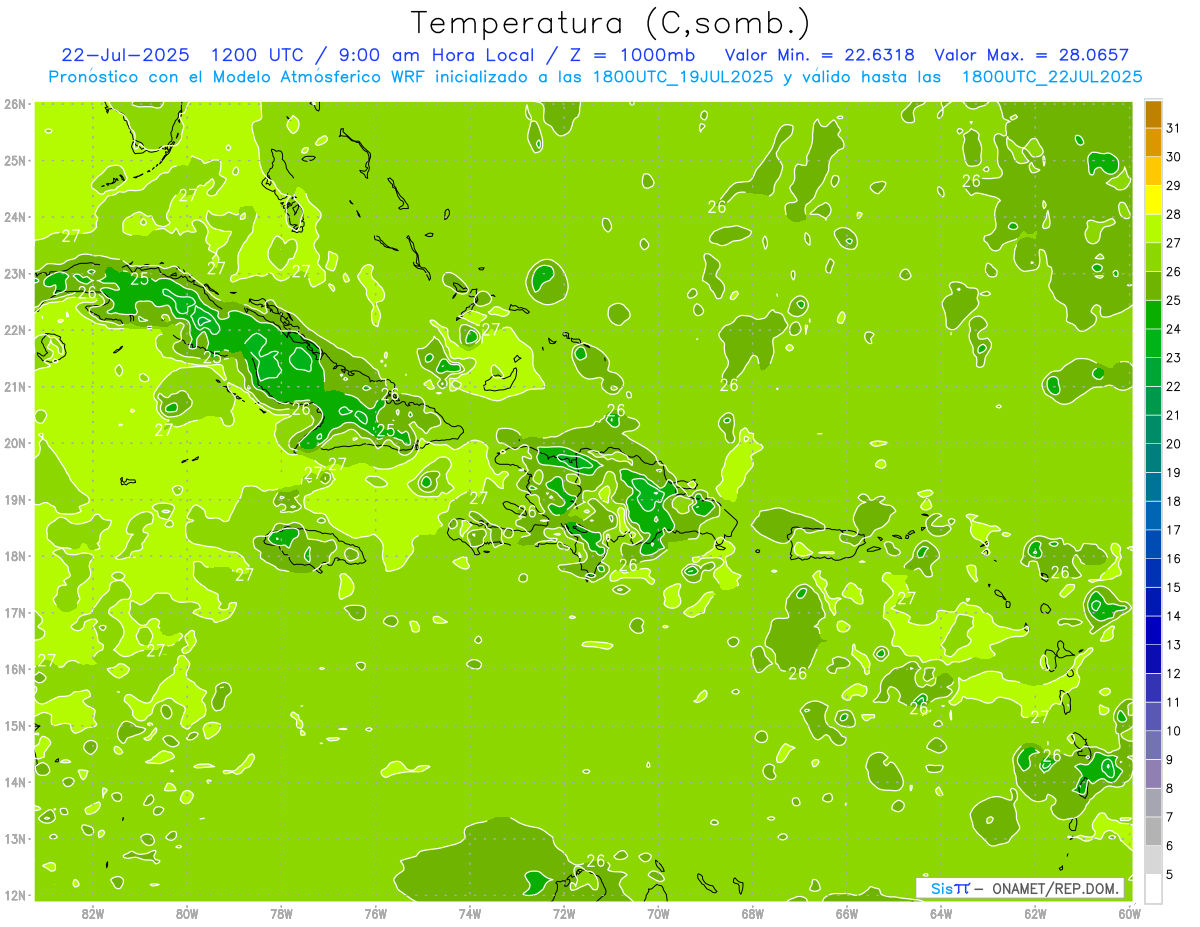Image resolution: width=1200 pixels, height=927 pixels.
Task: Click the '20N' latitude axis label
Action: pos(15,443)
